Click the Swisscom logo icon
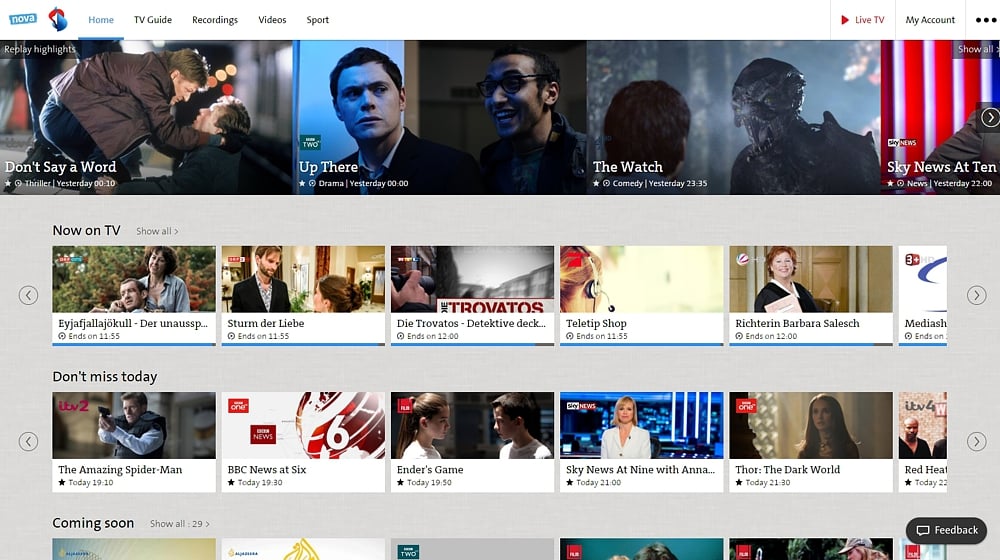This screenshot has height=560, width=1000. click(x=58, y=20)
